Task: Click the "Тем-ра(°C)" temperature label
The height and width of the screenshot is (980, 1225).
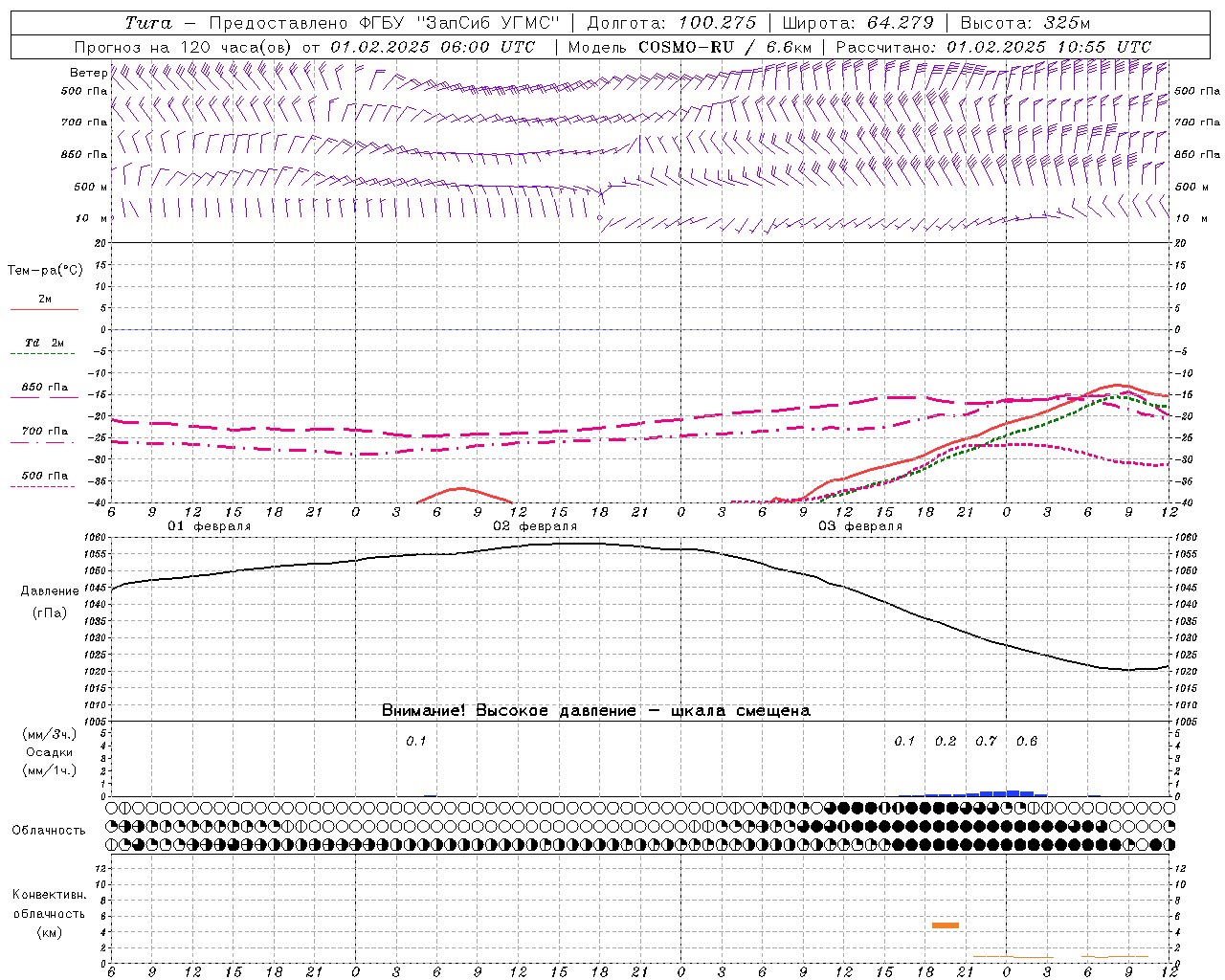Action: (x=45, y=271)
